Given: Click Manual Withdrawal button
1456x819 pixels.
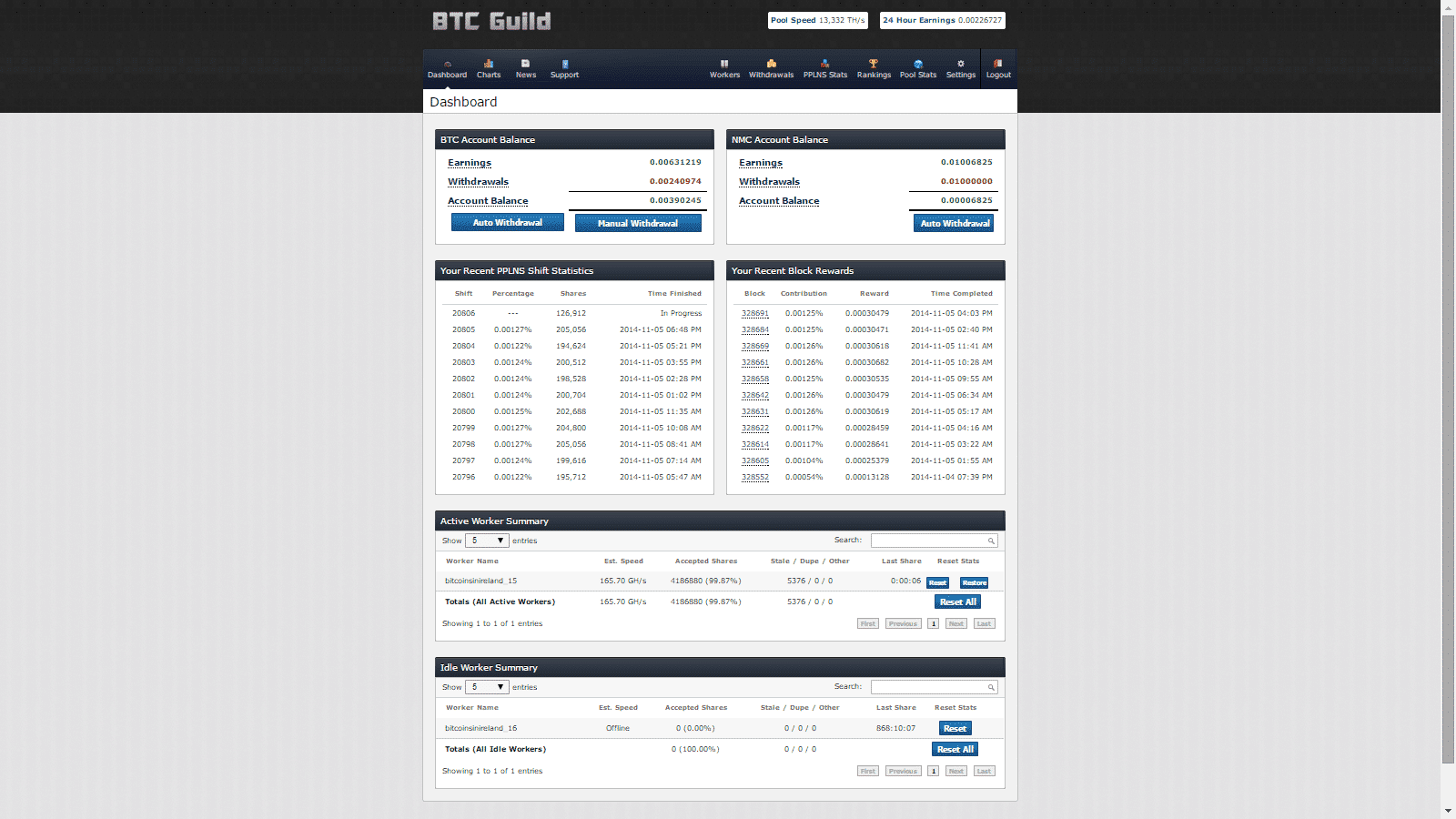Looking at the screenshot, I should click(x=638, y=223).
